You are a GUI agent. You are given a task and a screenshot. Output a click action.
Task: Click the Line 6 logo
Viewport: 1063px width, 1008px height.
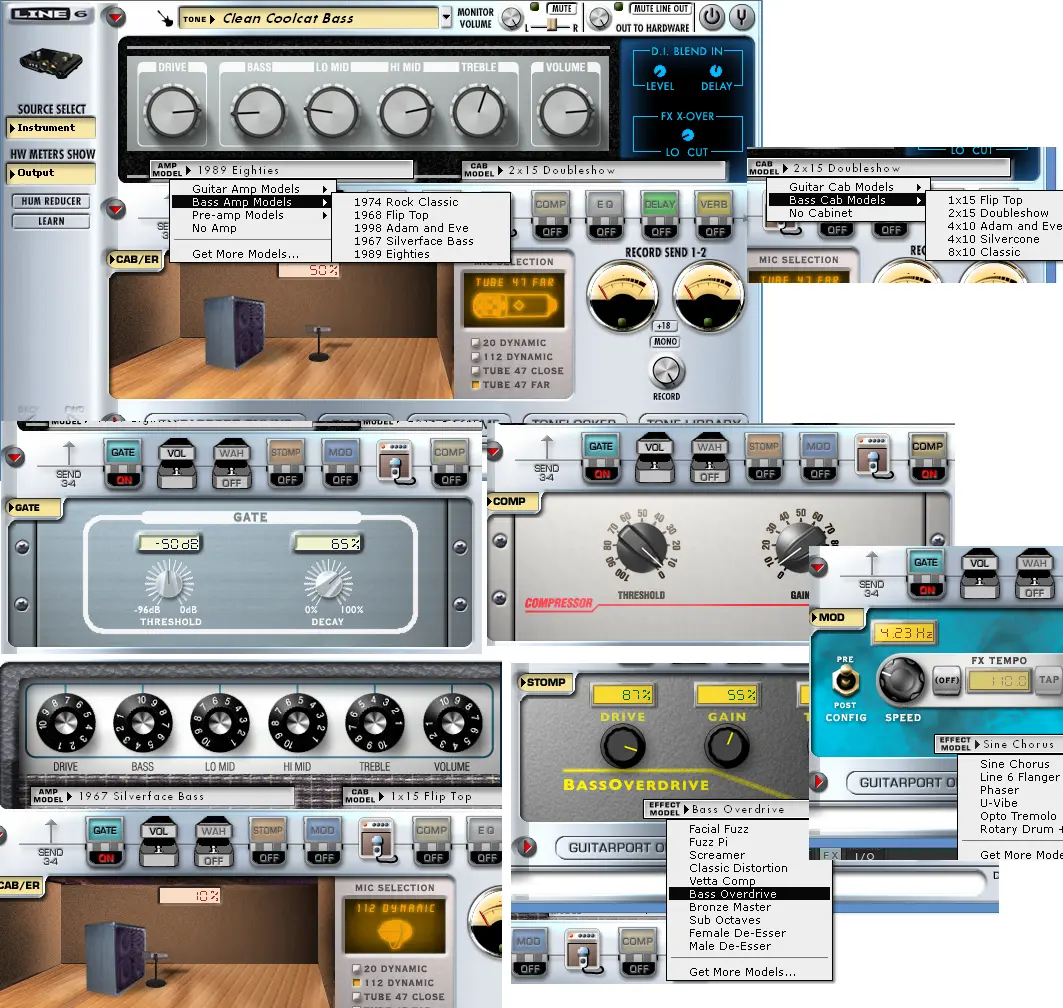pos(49,14)
